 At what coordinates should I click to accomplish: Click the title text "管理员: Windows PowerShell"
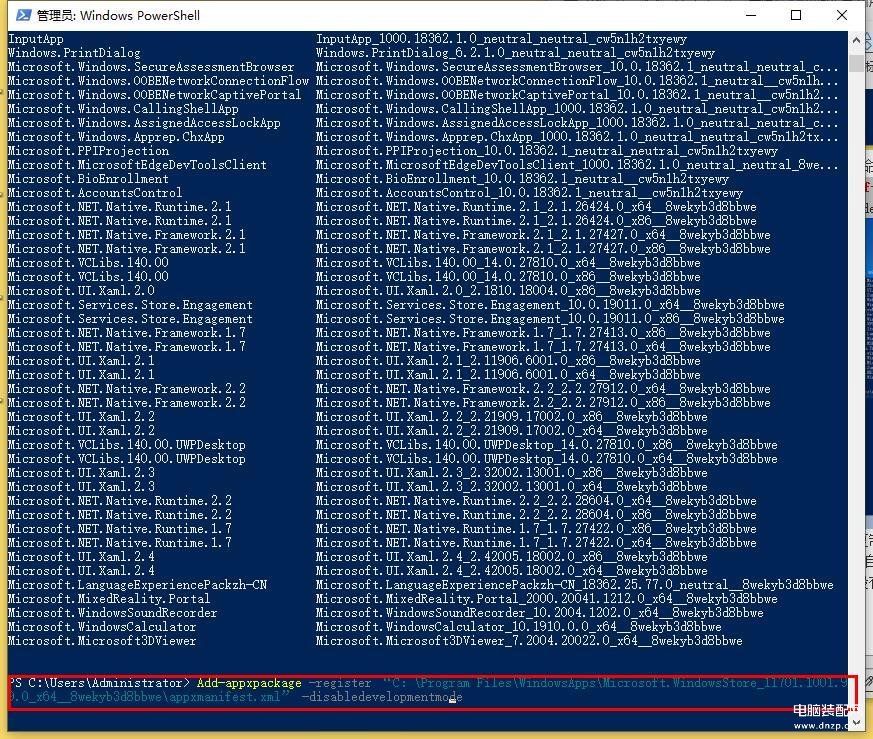click(118, 16)
